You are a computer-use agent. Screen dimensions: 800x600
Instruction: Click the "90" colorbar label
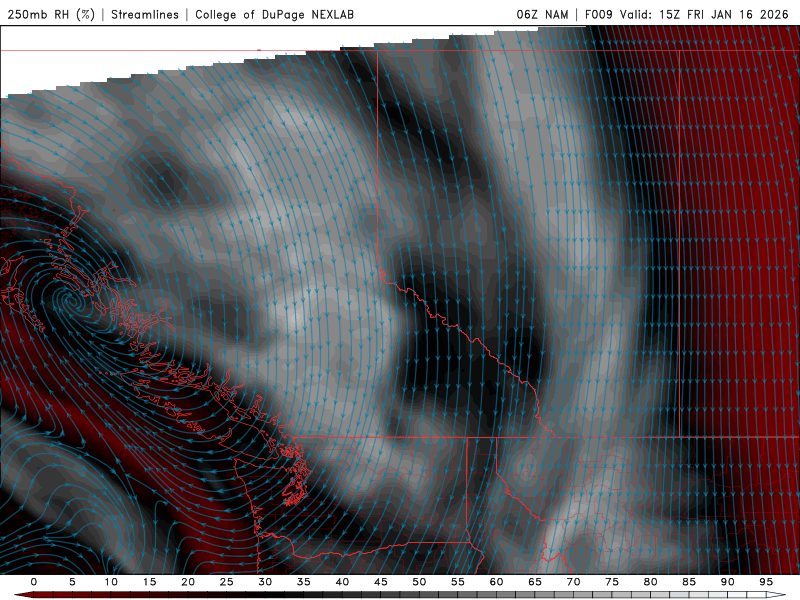[727, 582]
